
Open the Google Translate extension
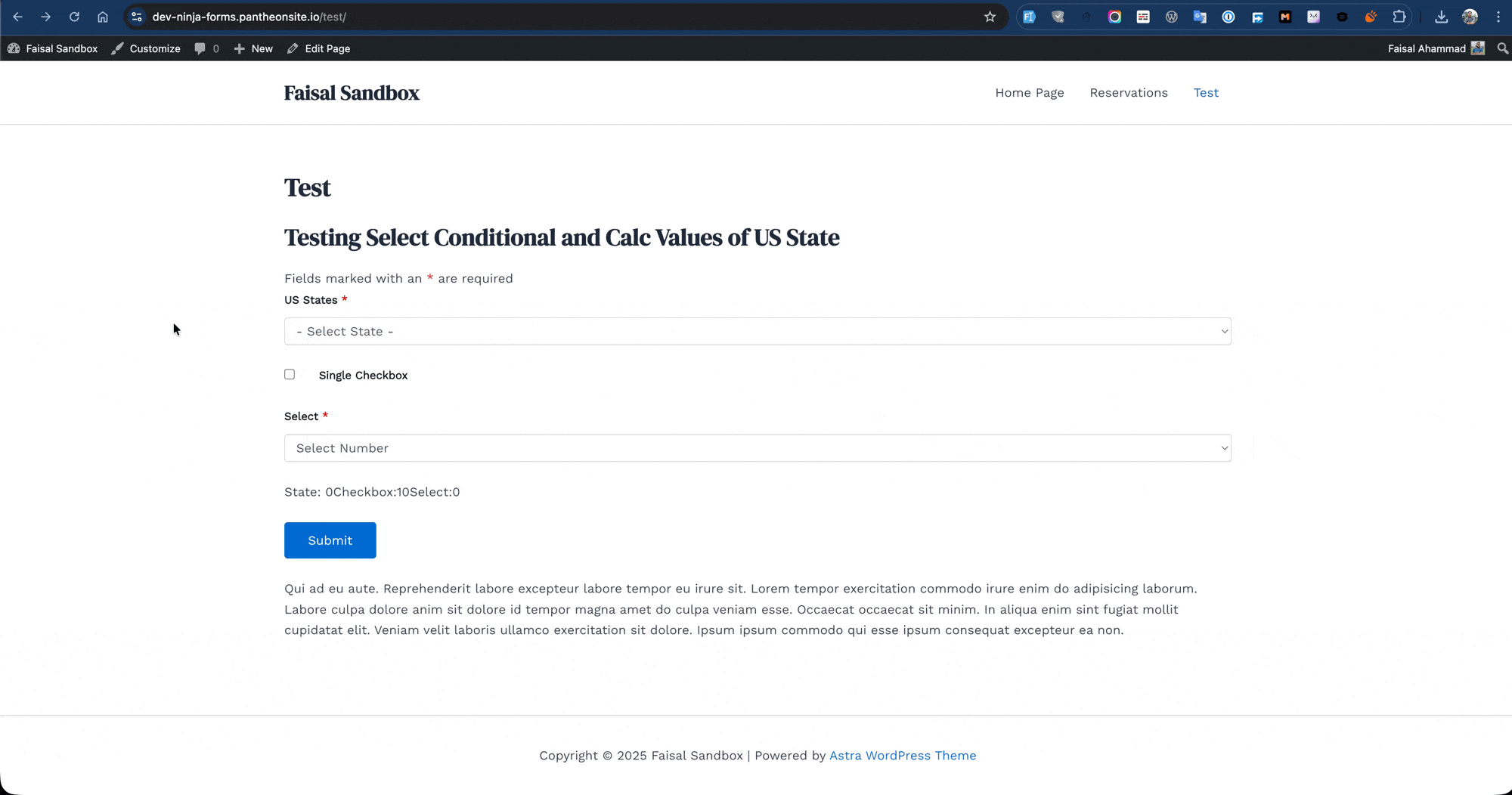click(x=1200, y=17)
